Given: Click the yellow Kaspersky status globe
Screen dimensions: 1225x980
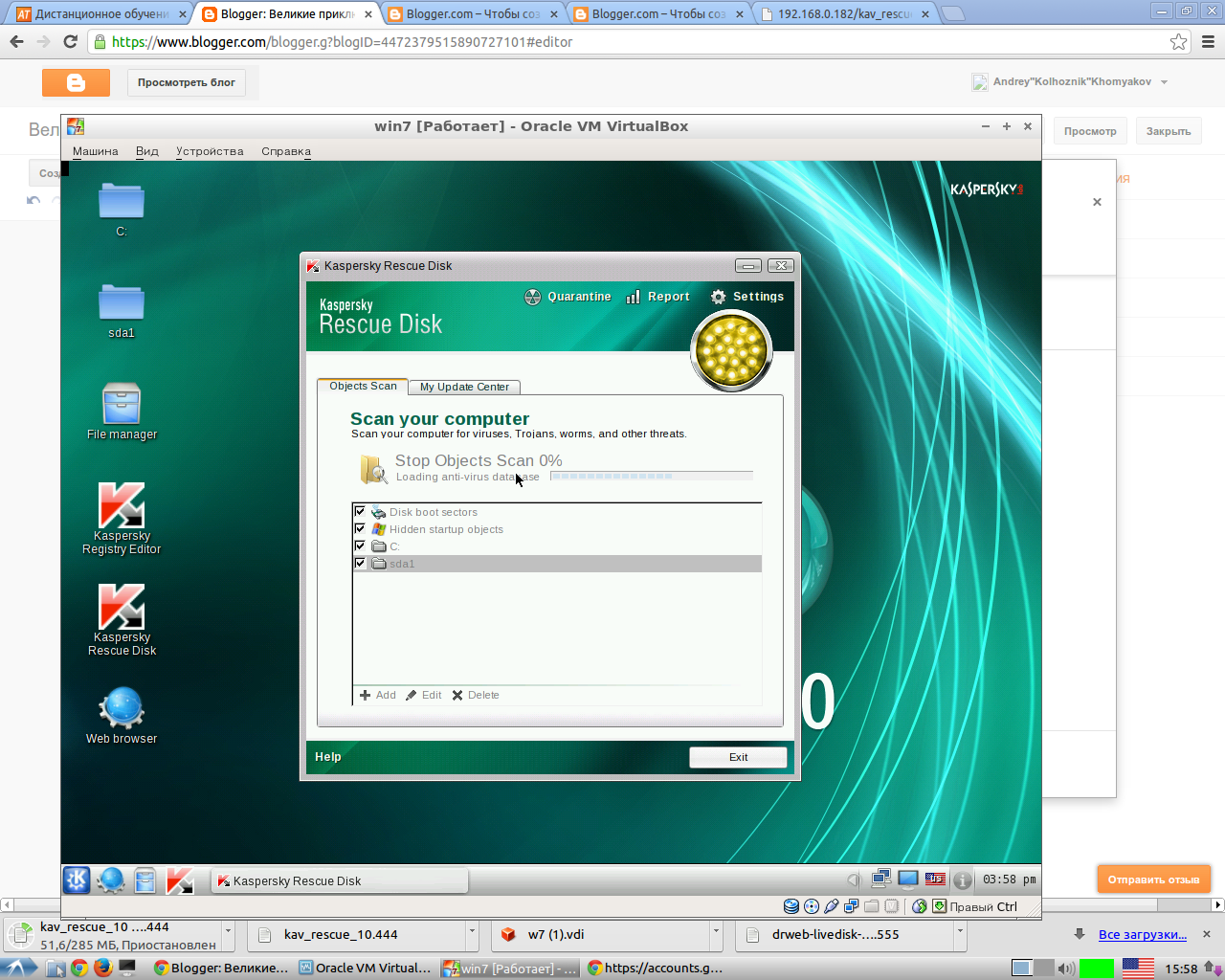Looking at the screenshot, I should point(731,350).
